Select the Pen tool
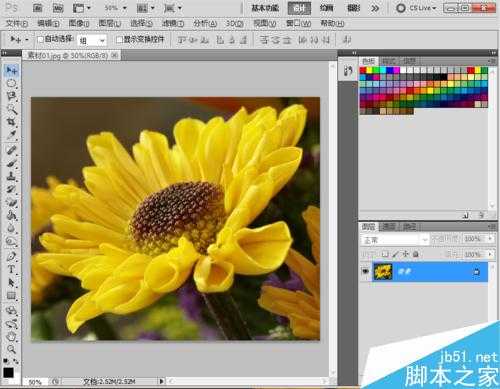The width and height of the screenshot is (500, 389). (x=12, y=256)
